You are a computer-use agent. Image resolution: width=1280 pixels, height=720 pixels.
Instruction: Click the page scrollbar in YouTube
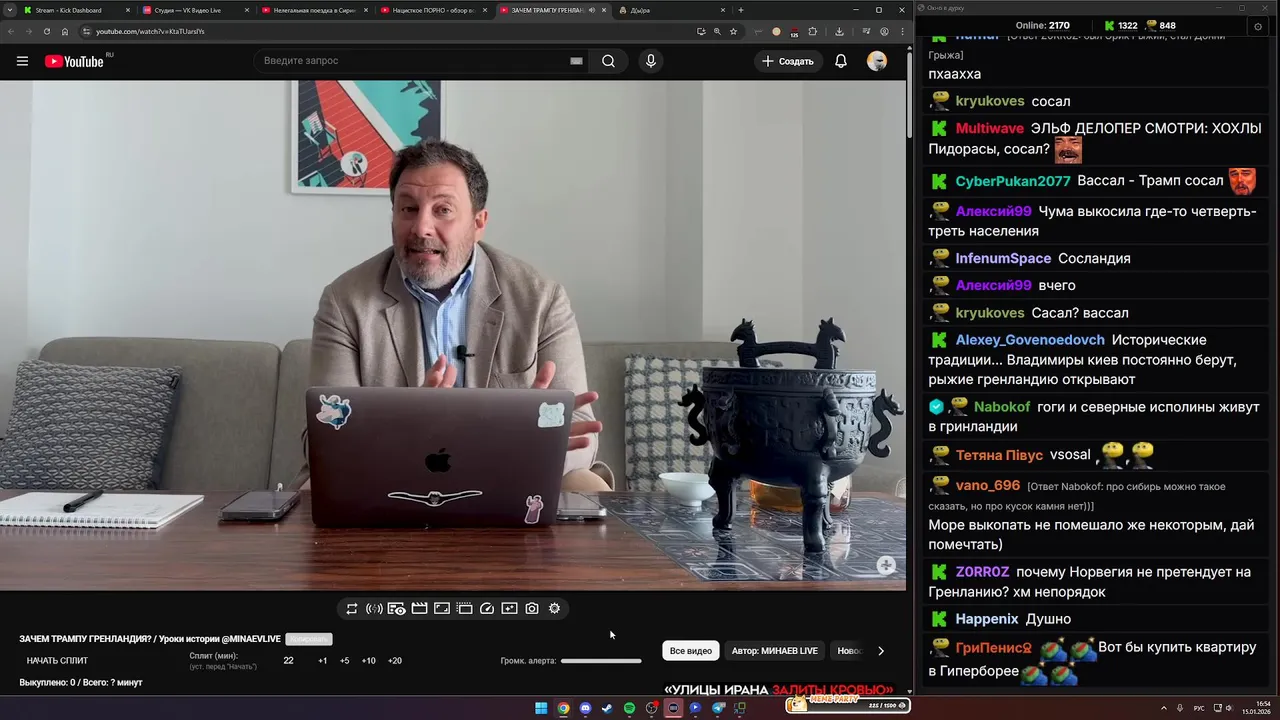point(909,95)
